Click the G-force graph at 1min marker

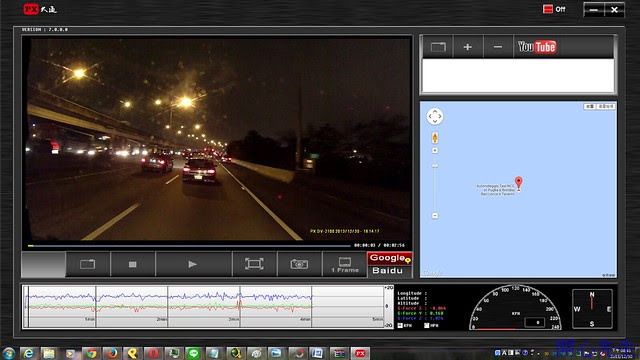[96, 307]
